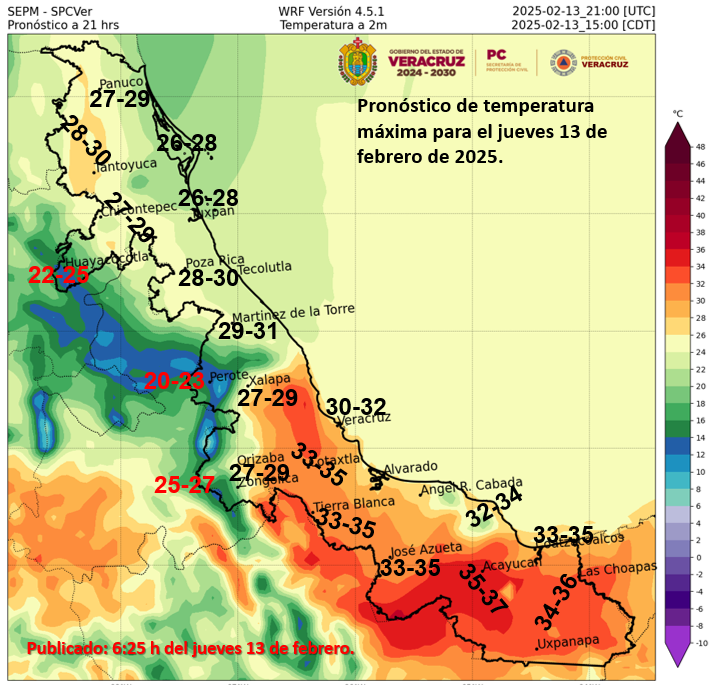Select the red 22-25 temperature label
This screenshot has height=685, width=715.
click(x=59, y=277)
